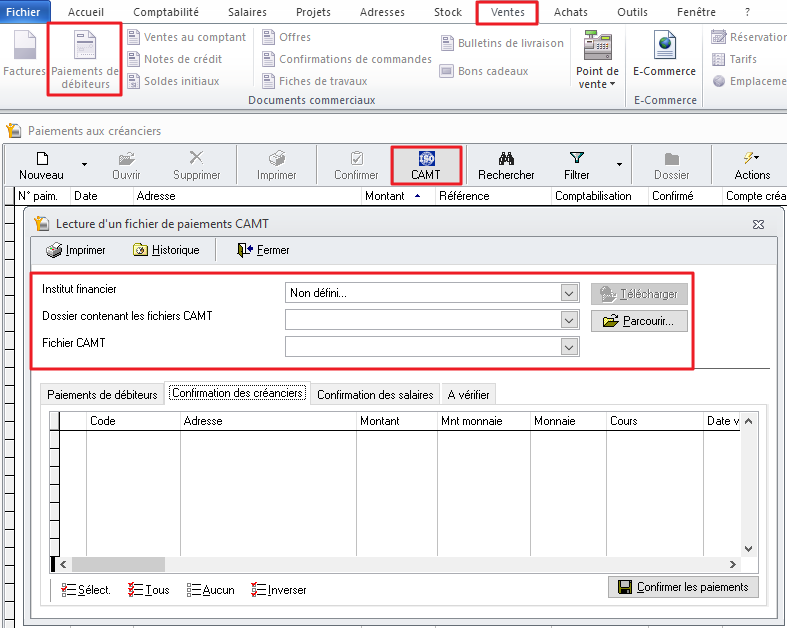Click Confirmer les paiements button
Screen dimensions: 787x628
(683, 587)
